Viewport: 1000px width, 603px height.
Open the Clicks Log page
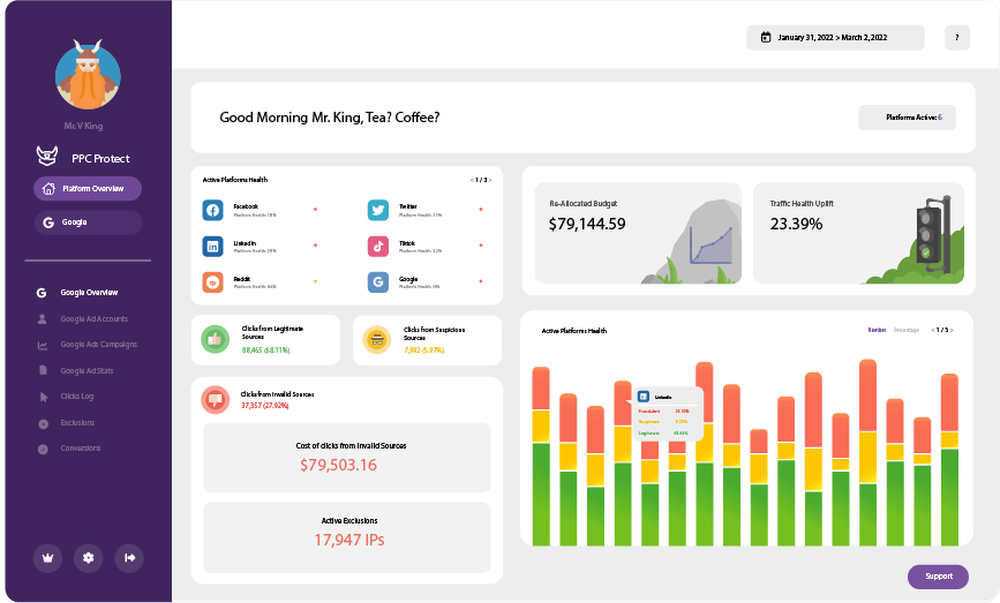[77, 396]
